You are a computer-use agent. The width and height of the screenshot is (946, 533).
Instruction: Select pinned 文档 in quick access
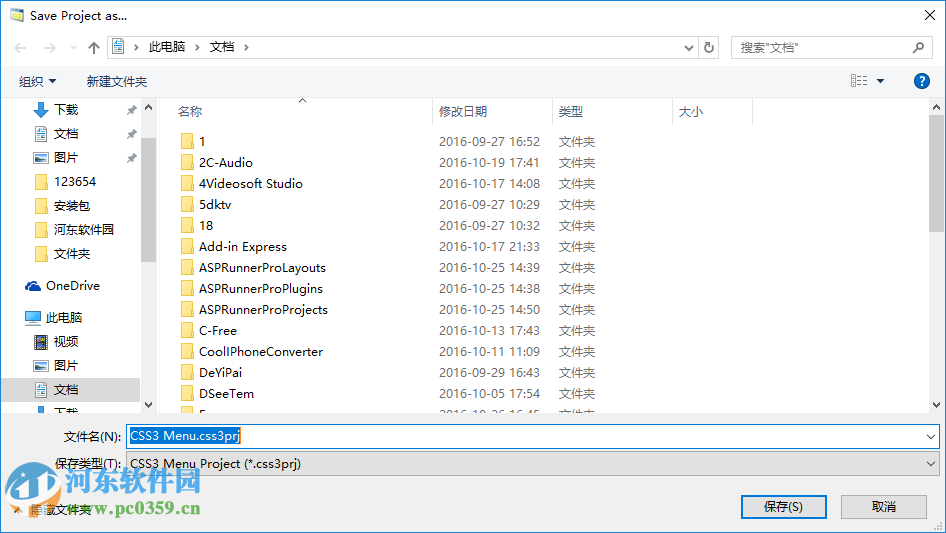pyautogui.click(x=66, y=134)
